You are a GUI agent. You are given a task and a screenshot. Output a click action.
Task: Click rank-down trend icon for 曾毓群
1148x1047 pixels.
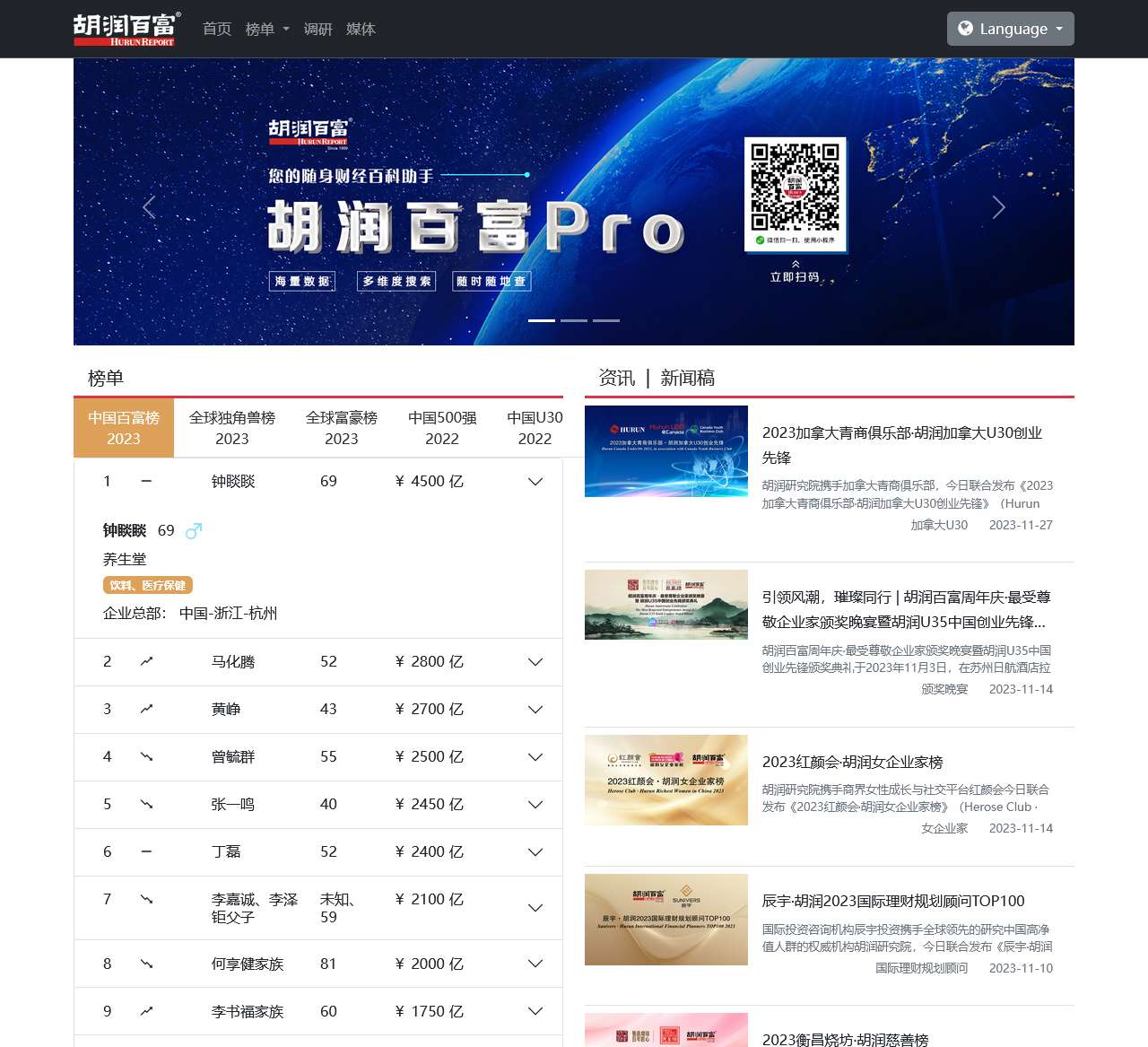[x=146, y=756]
